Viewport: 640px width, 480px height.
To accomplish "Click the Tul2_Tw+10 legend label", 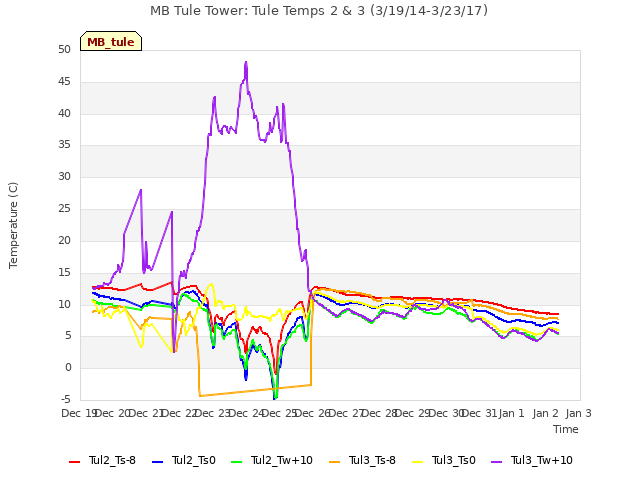I will pos(282,460).
